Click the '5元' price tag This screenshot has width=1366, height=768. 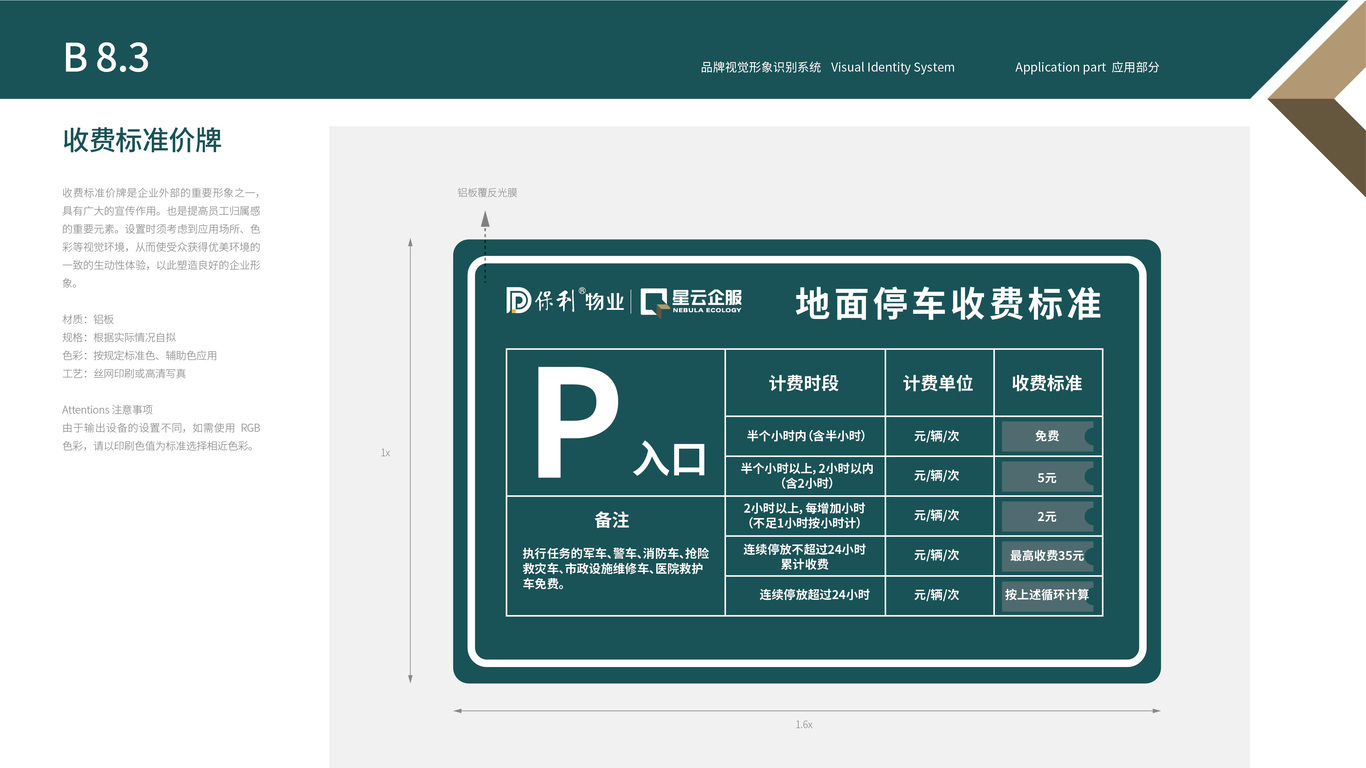click(1047, 477)
